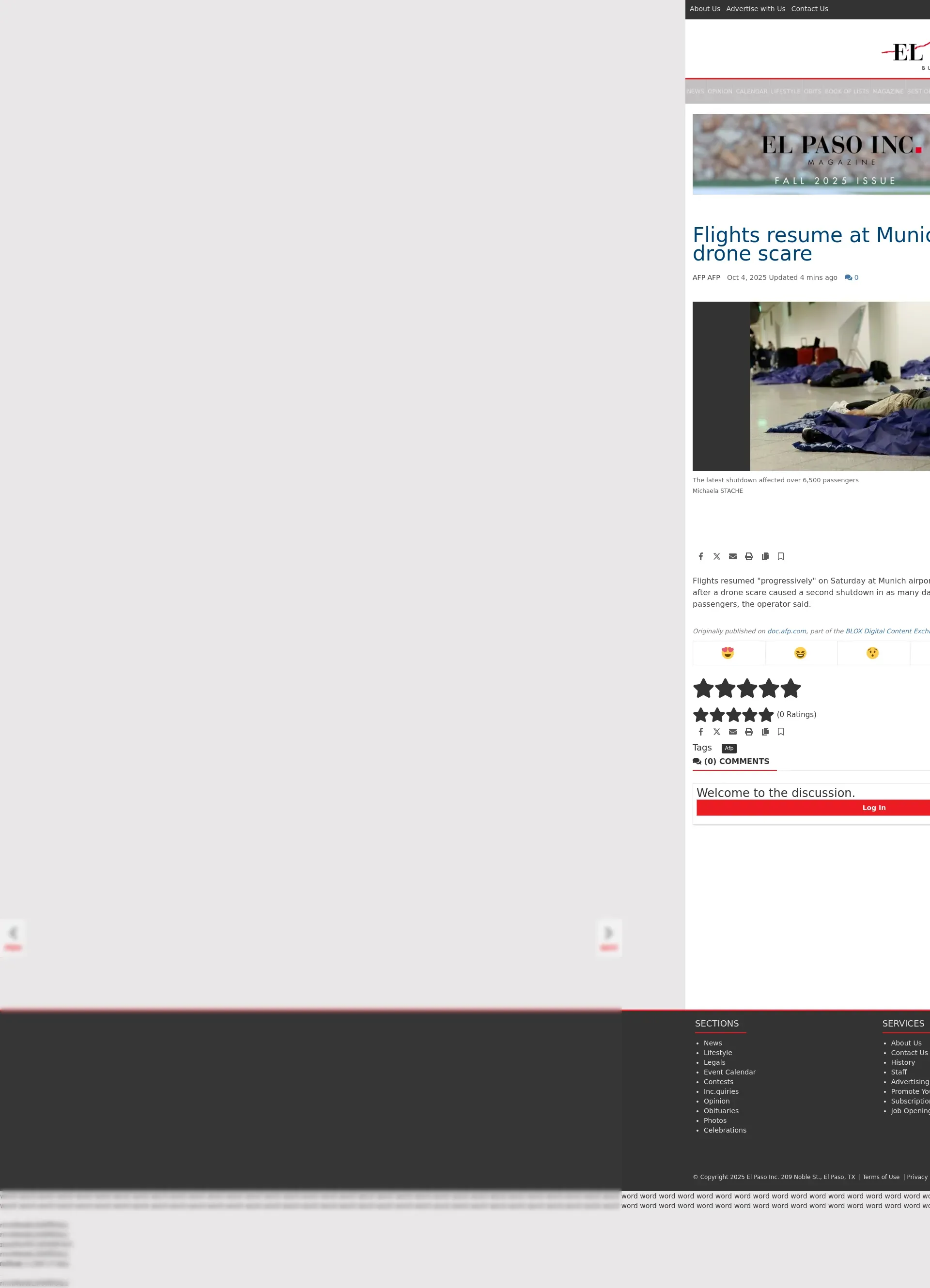This screenshot has width=930, height=1288.
Task: Save article with bookmark icon above article text
Action: (x=781, y=556)
